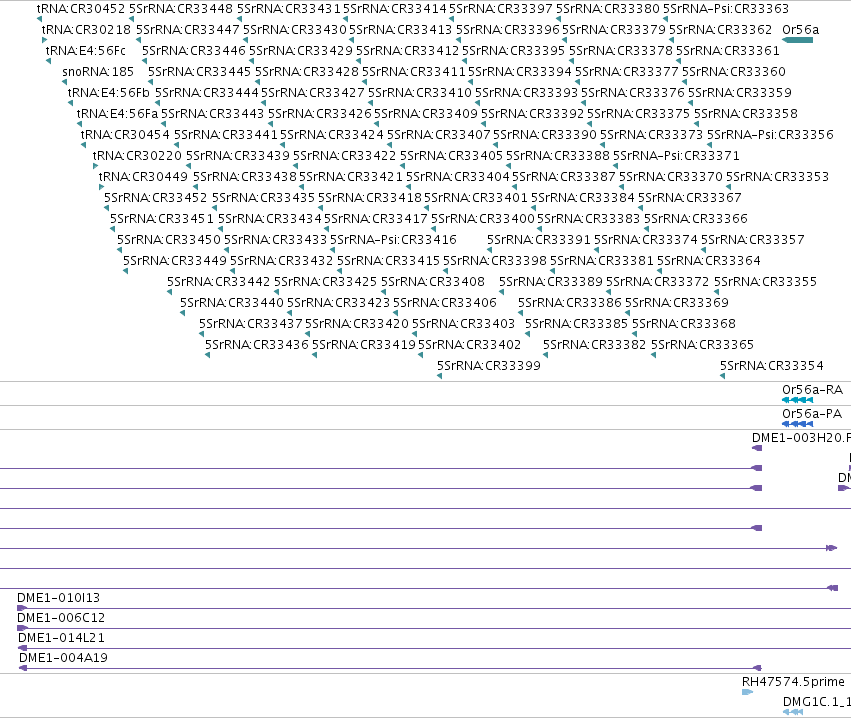Select the 5SrRNA:CR33451 label
Screen dimensions: 851x718
click(162, 219)
